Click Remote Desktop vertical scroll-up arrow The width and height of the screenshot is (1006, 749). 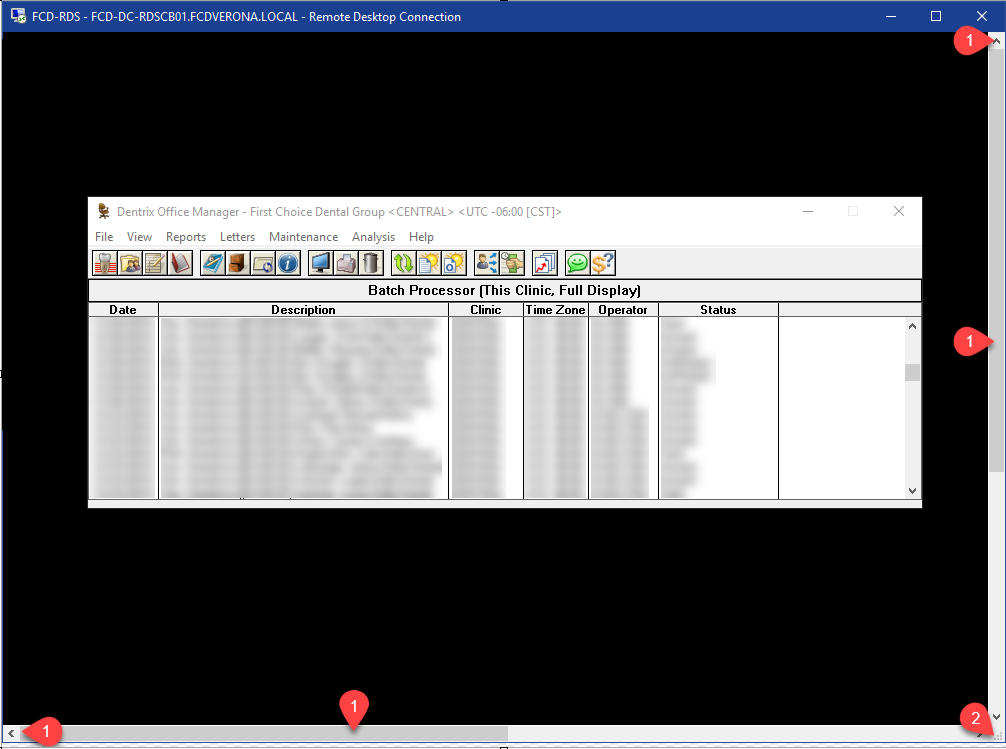[x=996, y=40]
